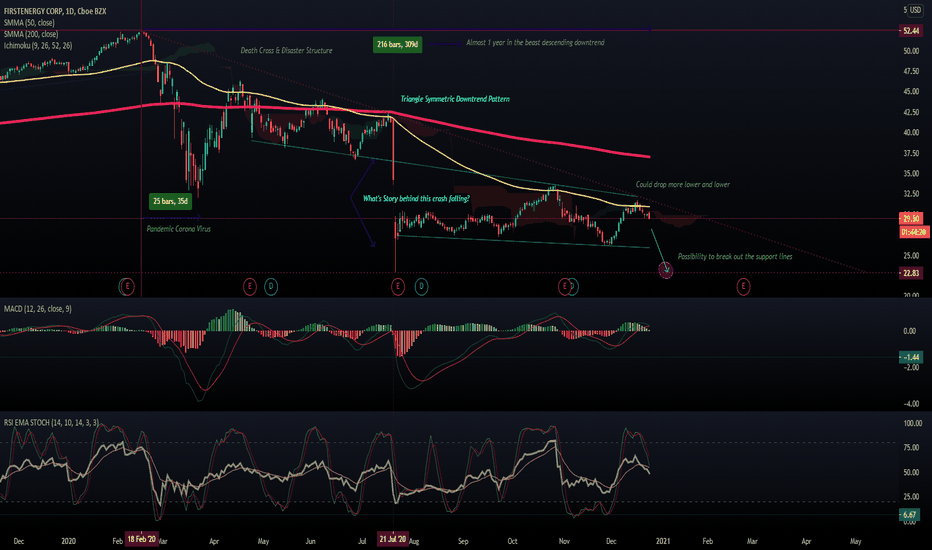
Task: Select the Ichimoku (9, 26, 52, 26) legend
Action: pyautogui.click(x=38, y=45)
